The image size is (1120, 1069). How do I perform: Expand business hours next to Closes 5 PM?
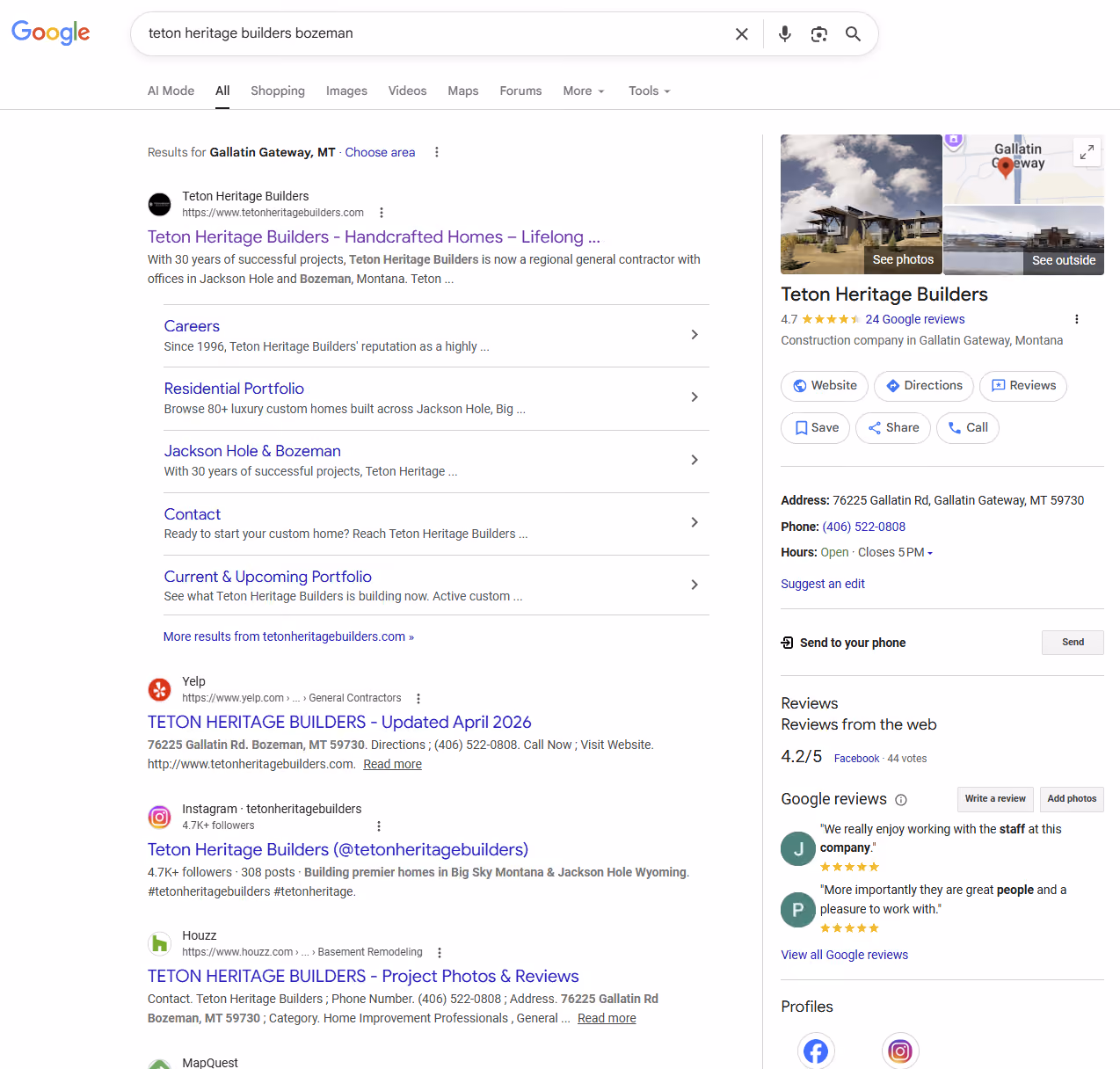pyautogui.click(x=929, y=553)
